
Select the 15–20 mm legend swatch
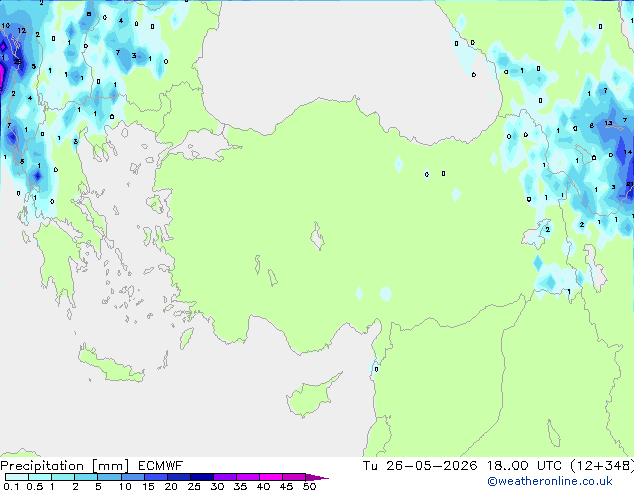pyautogui.click(x=155, y=477)
